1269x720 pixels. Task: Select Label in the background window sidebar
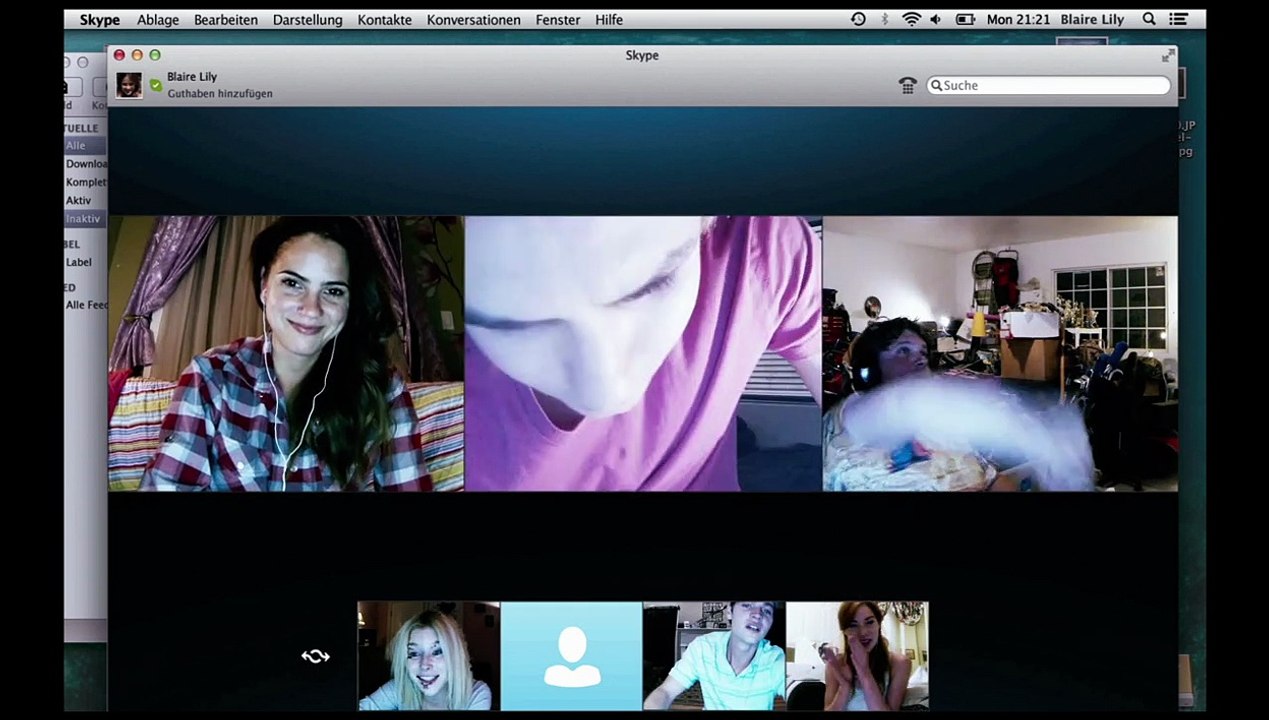click(x=79, y=262)
